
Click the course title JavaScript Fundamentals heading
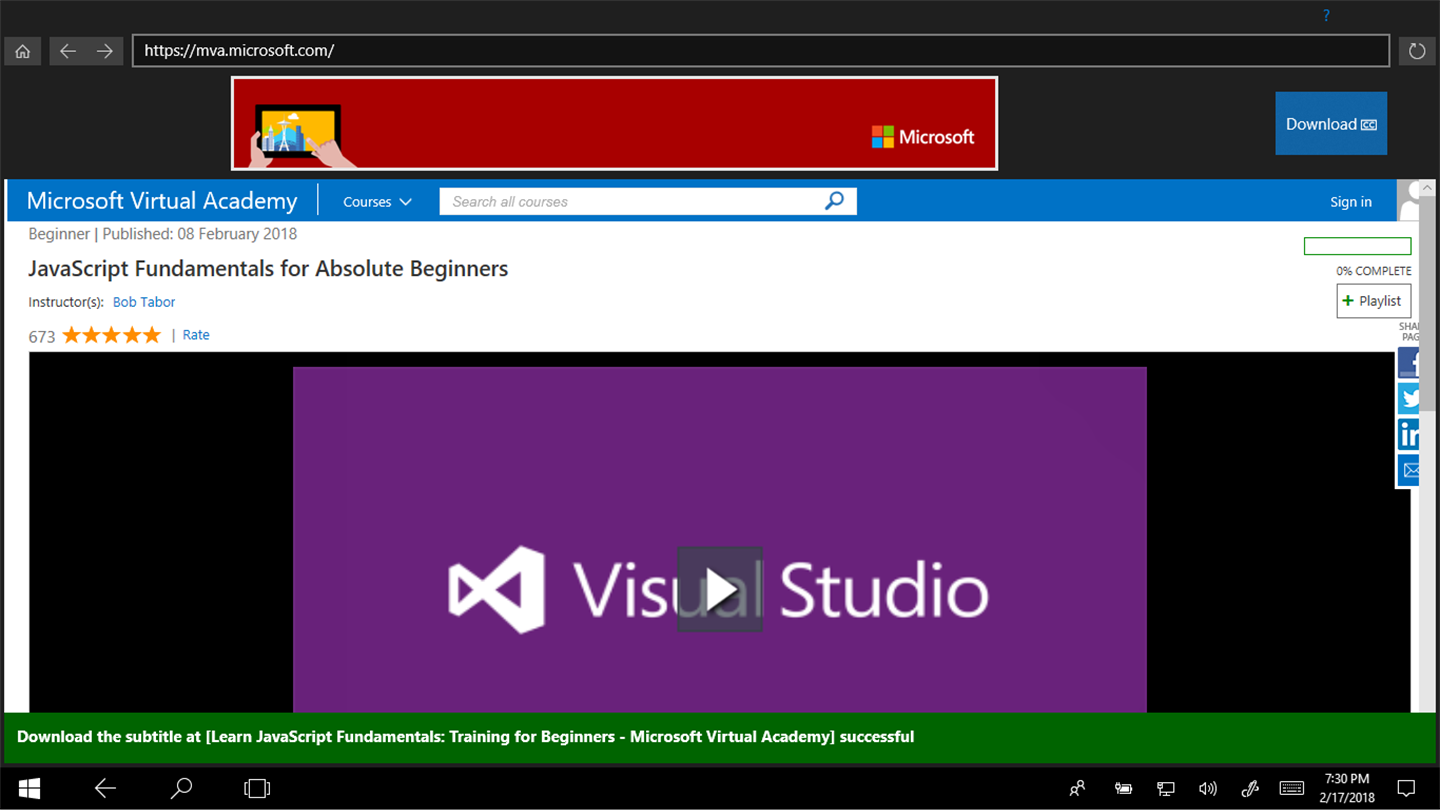click(268, 268)
